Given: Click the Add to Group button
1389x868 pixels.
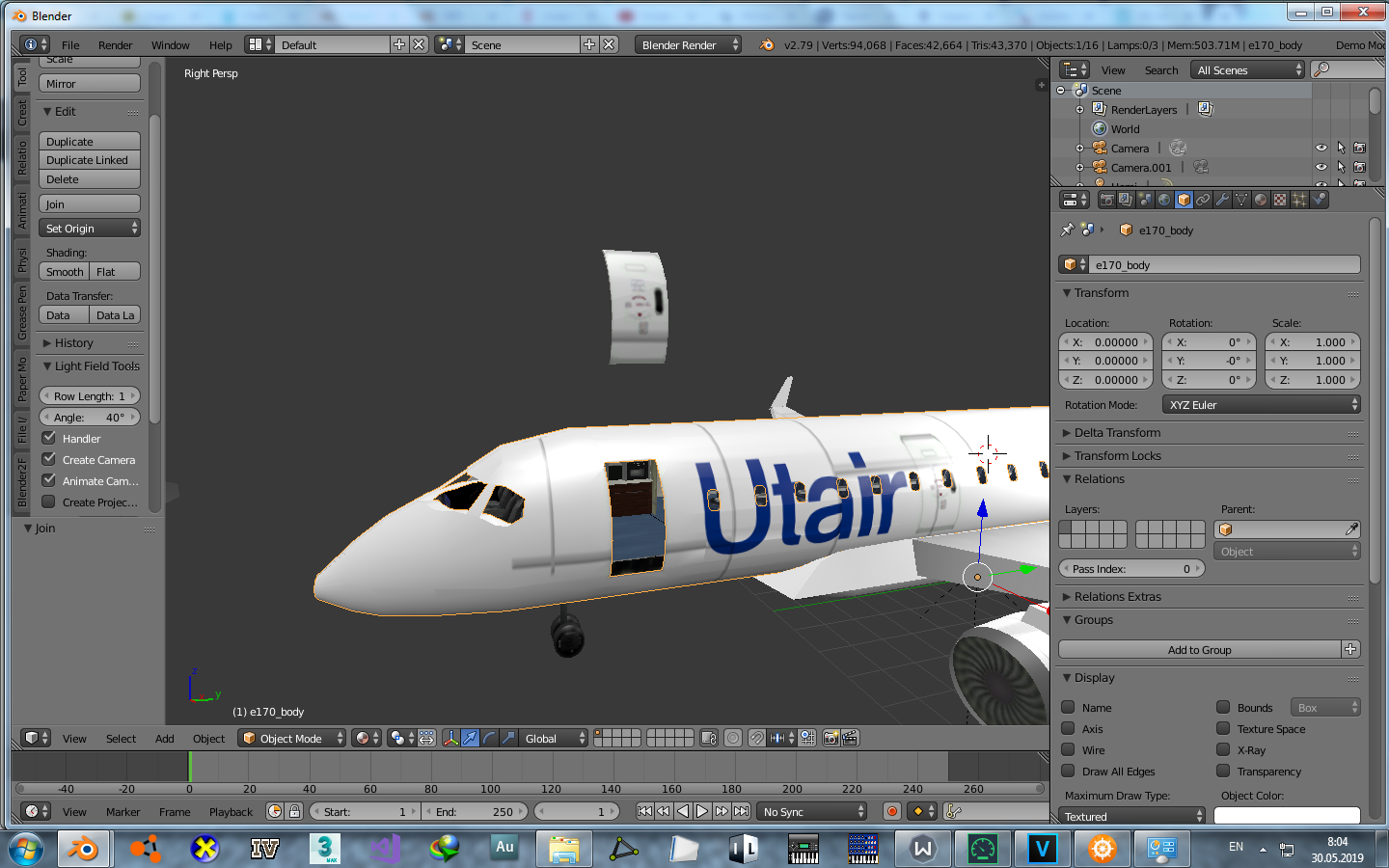Looking at the screenshot, I should click(1200, 649).
